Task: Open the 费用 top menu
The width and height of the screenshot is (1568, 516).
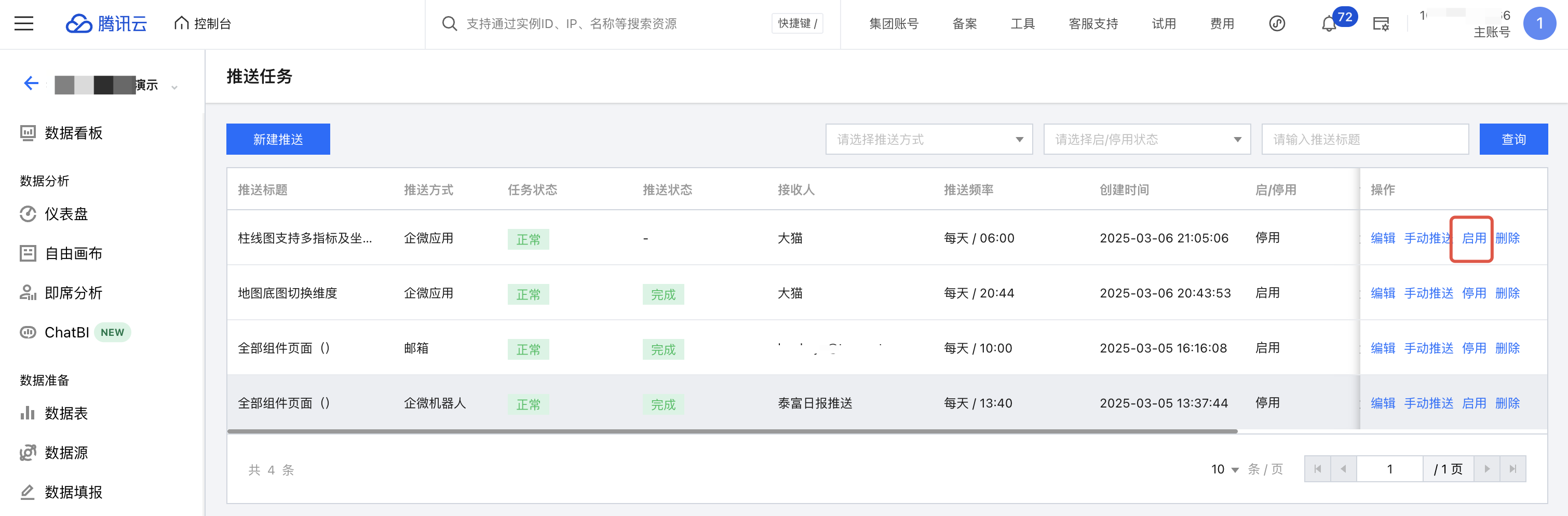Action: click(1222, 24)
